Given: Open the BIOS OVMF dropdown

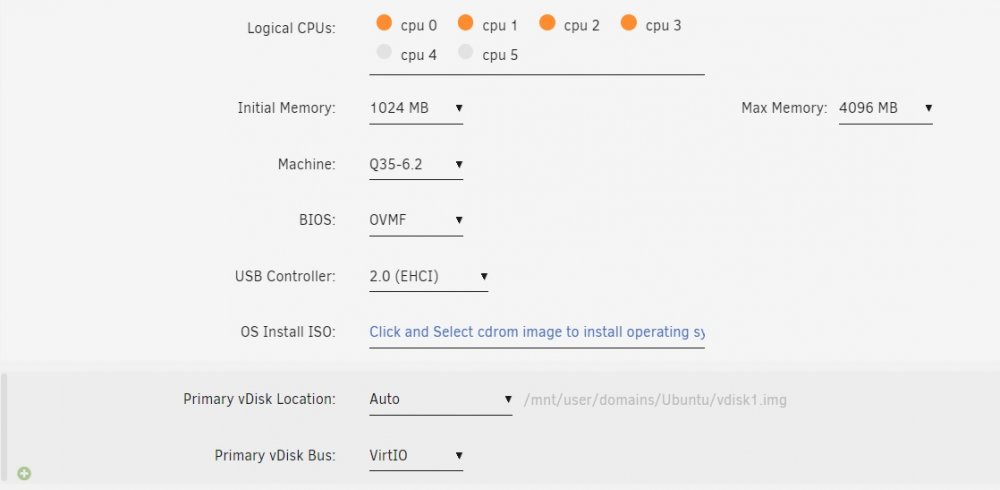Looking at the screenshot, I should (416, 221).
